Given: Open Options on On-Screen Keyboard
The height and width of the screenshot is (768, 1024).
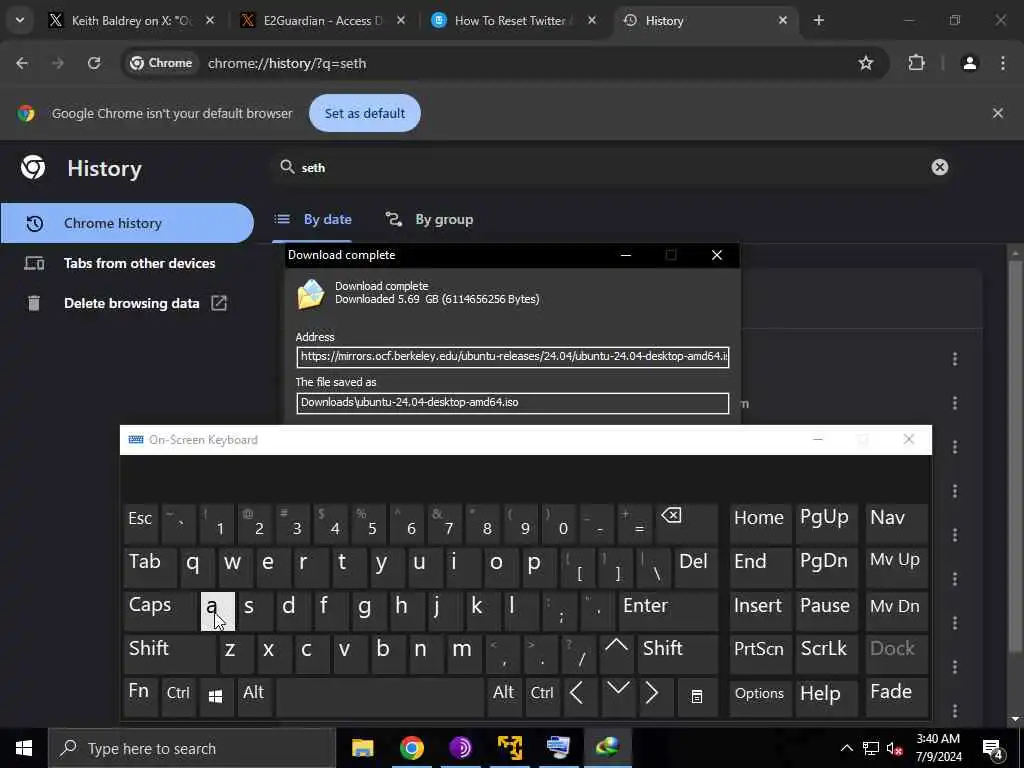Looking at the screenshot, I should point(760,697).
